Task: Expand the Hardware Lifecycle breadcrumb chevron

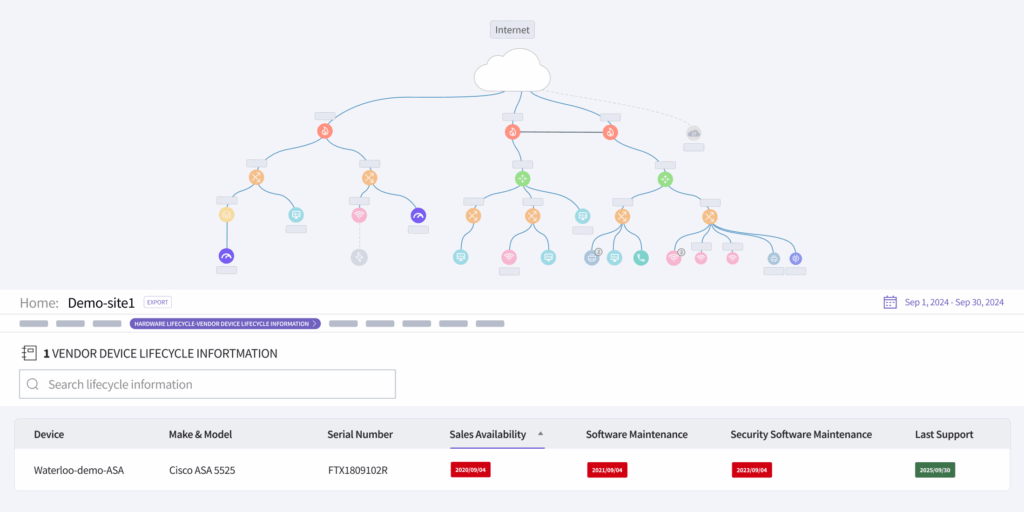Action: 315,324
